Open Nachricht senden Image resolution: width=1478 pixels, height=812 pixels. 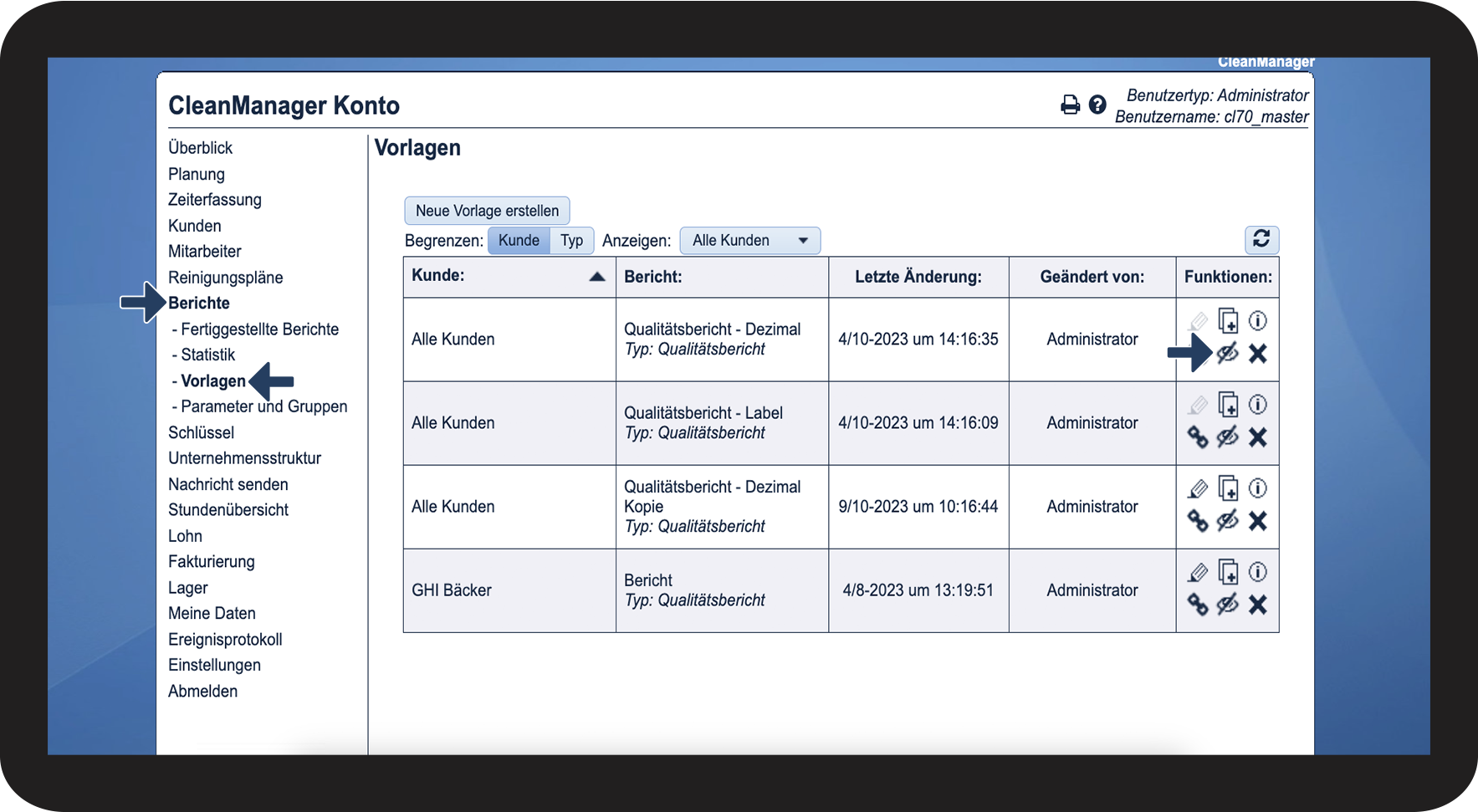click(228, 484)
